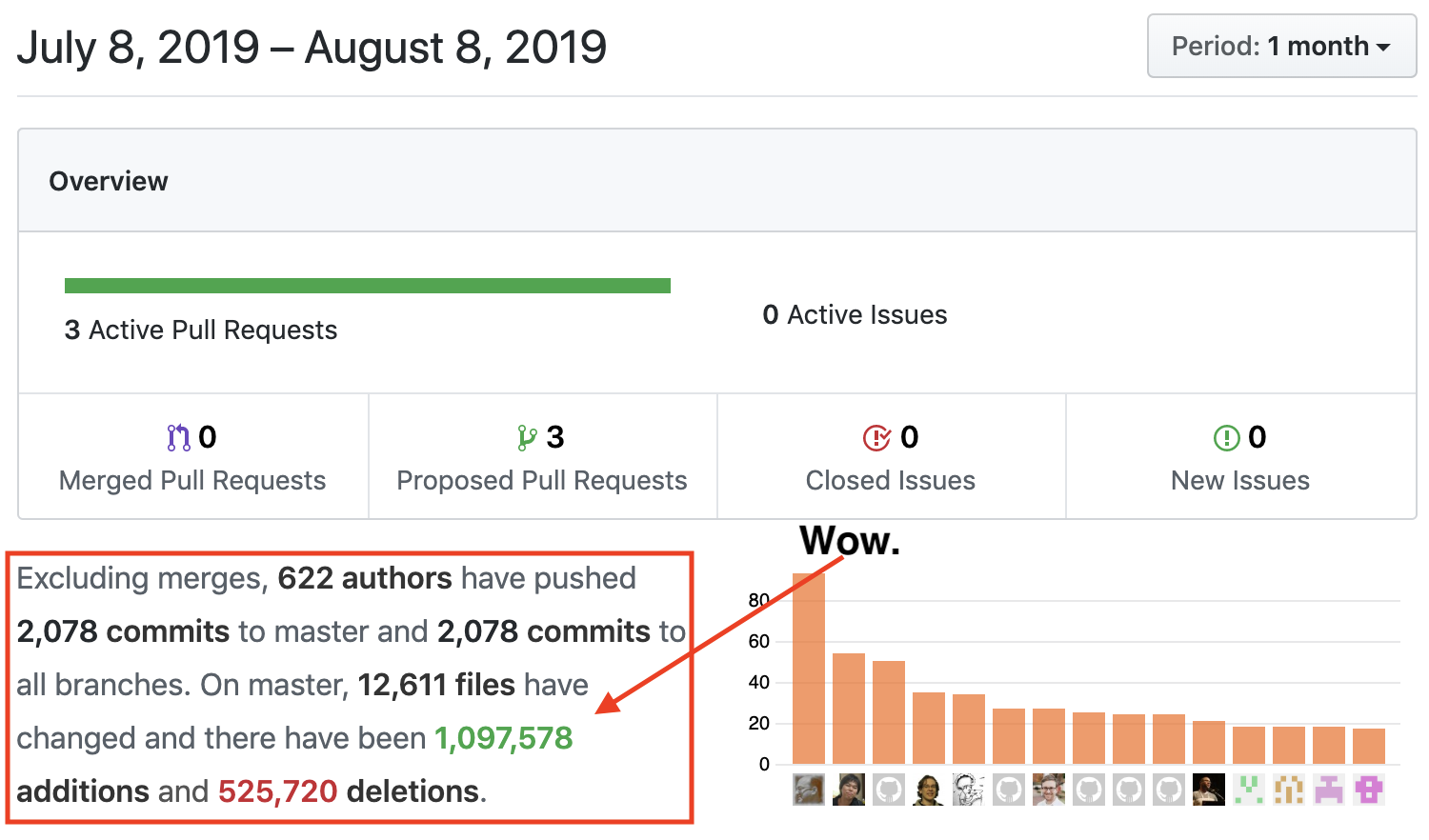This screenshot has width=1429, height=840.
Task: Open the Merged Pull Requests section
Action: pos(191,480)
